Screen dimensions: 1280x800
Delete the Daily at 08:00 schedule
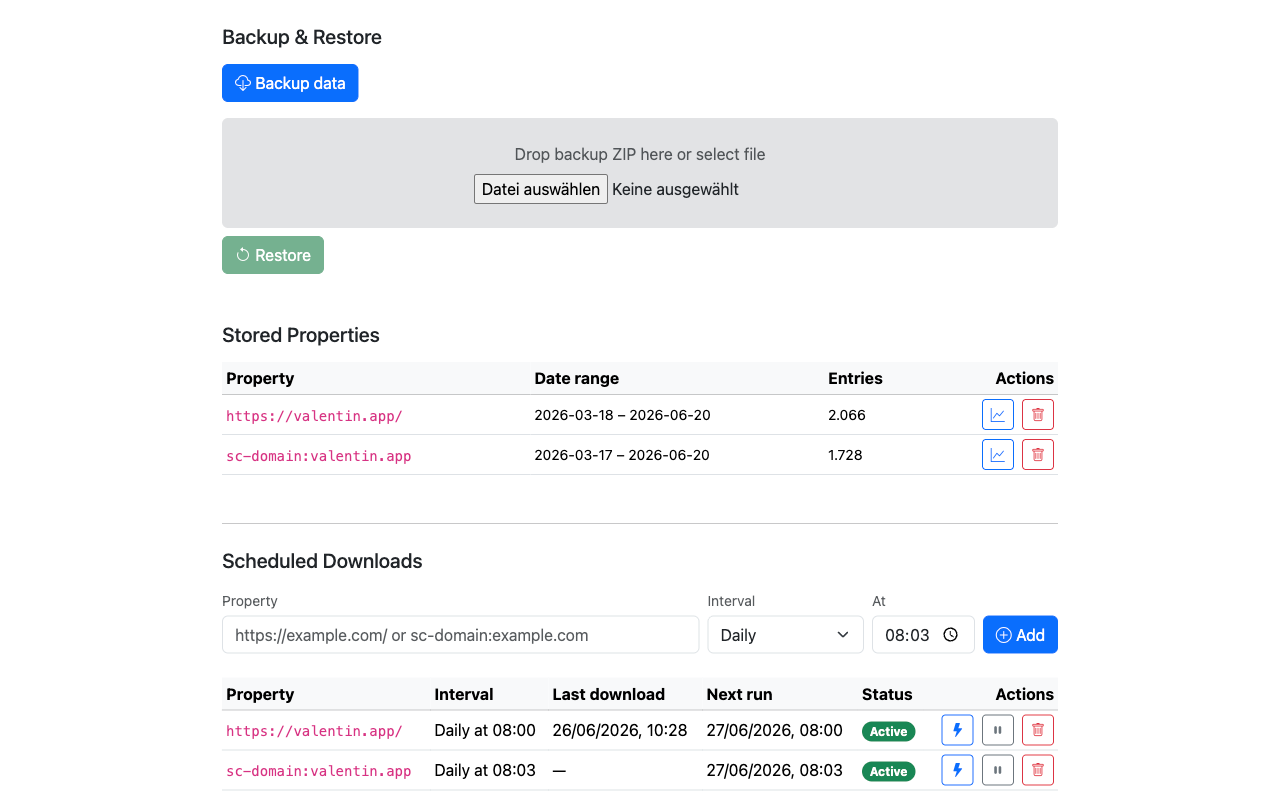tap(1038, 731)
